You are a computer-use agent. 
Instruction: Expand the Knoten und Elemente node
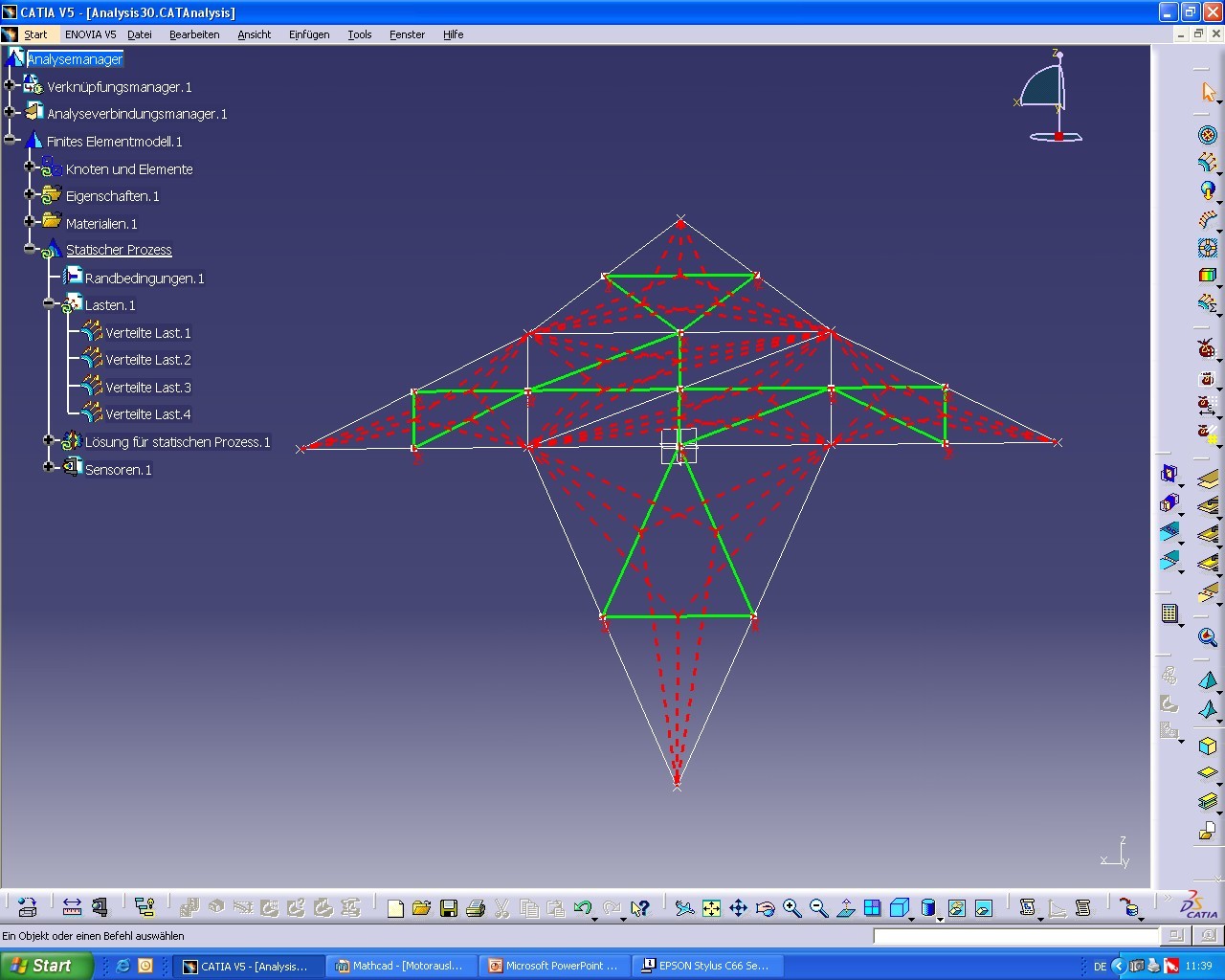pyautogui.click(x=29, y=167)
